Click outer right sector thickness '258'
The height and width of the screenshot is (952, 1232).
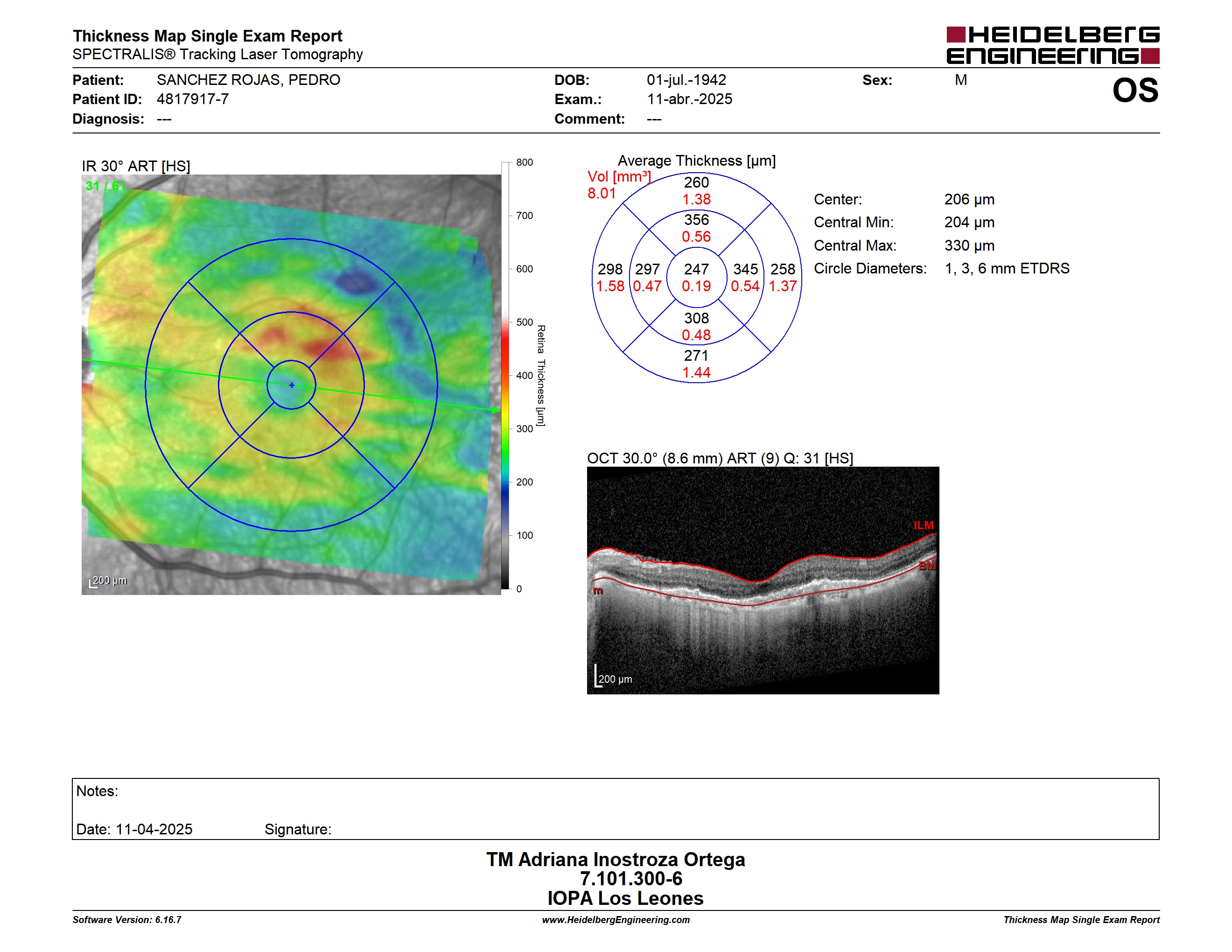[x=783, y=269]
